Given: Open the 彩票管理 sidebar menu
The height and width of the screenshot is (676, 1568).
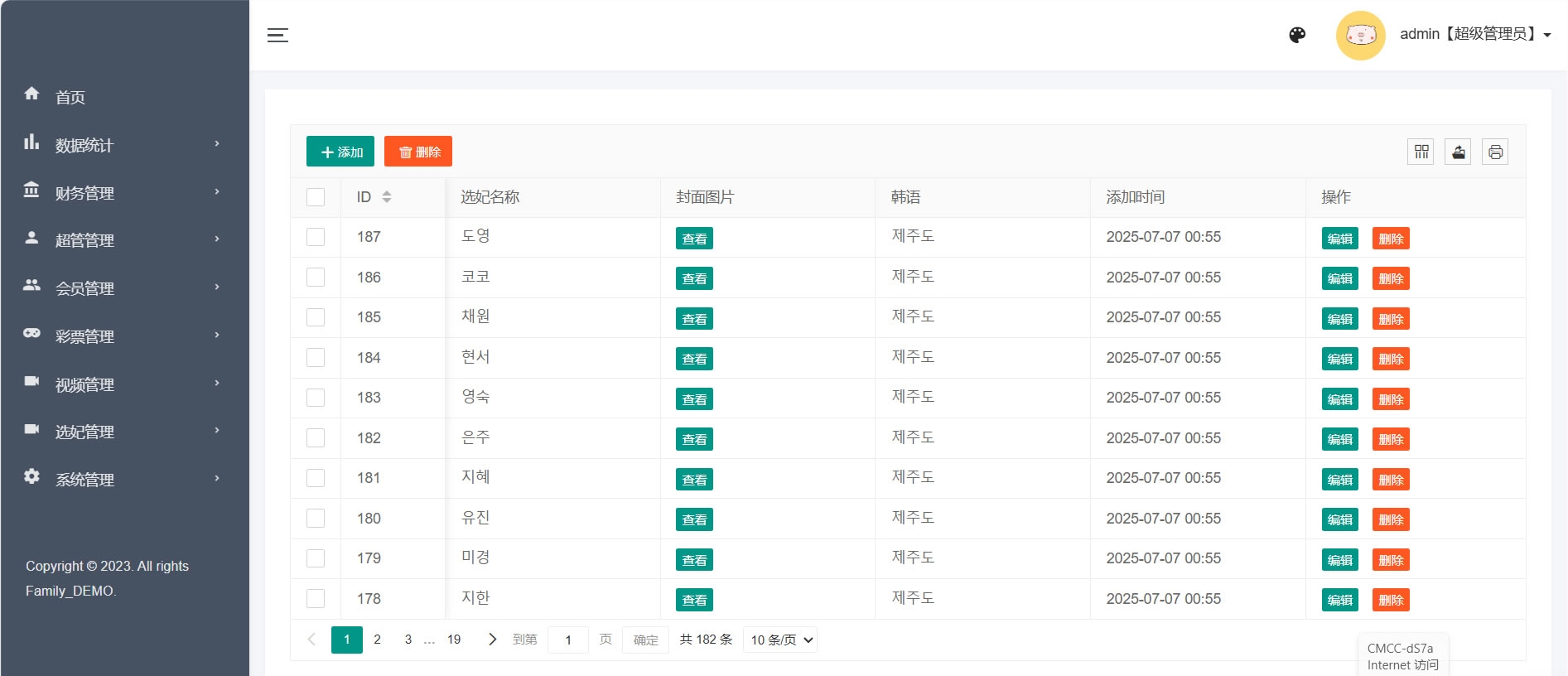Looking at the screenshot, I should click(x=123, y=336).
